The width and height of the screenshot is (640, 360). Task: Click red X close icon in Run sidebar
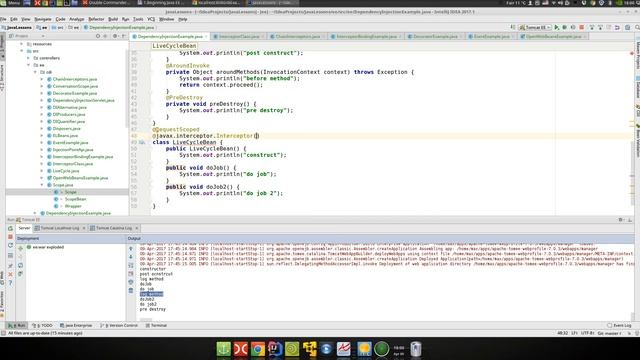tap(11, 274)
